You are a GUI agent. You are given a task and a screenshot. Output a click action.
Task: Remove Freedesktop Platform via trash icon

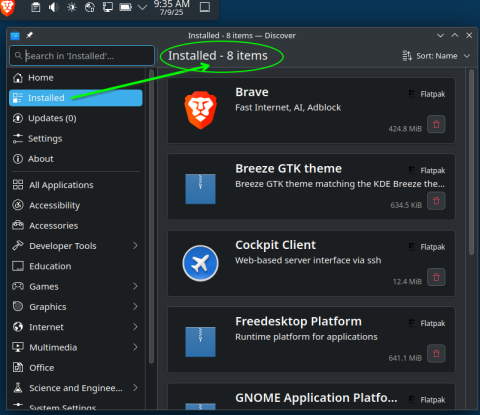click(x=436, y=353)
